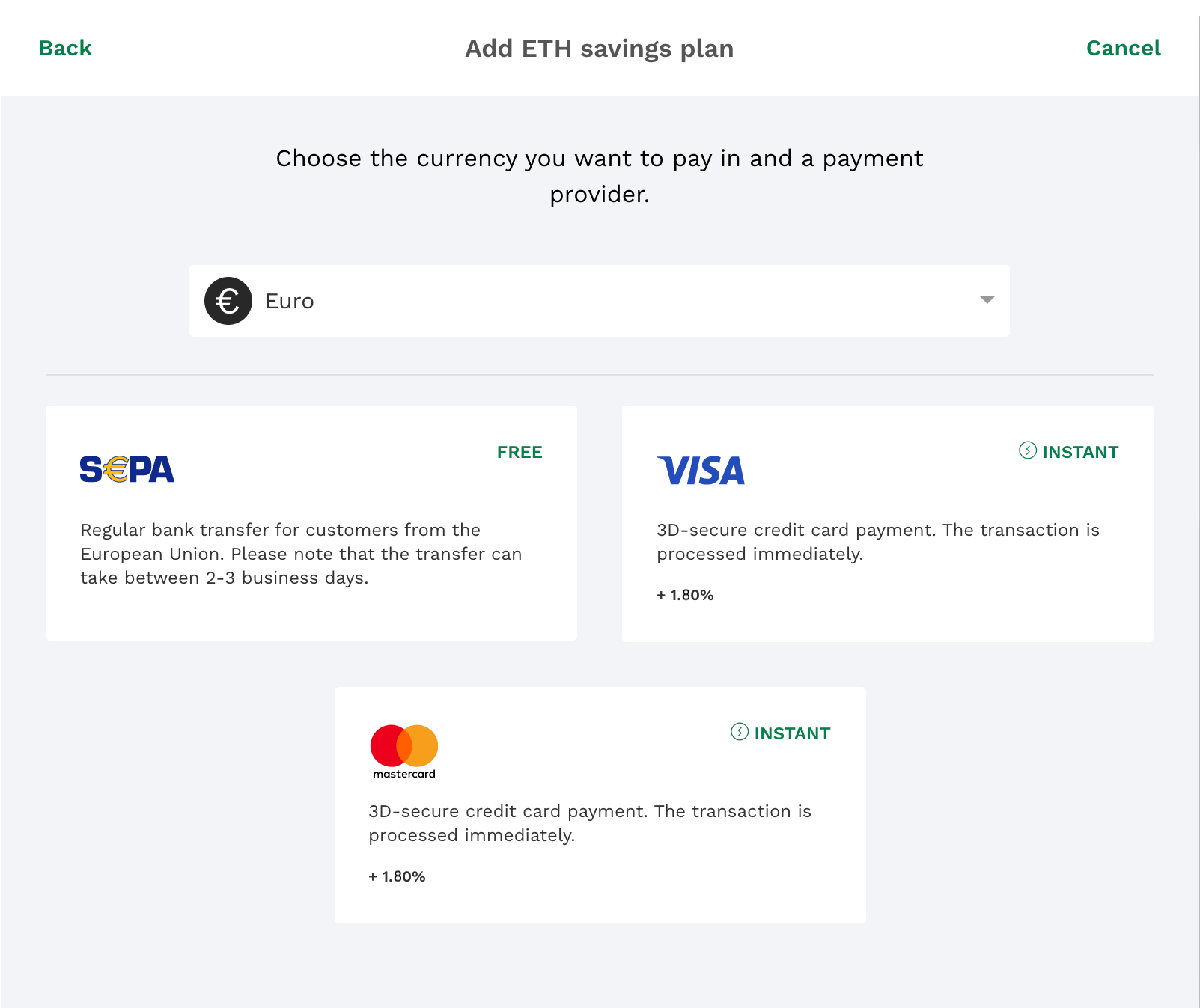1200x1008 pixels.
Task: Click the SEPA logo
Action: click(127, 470)
